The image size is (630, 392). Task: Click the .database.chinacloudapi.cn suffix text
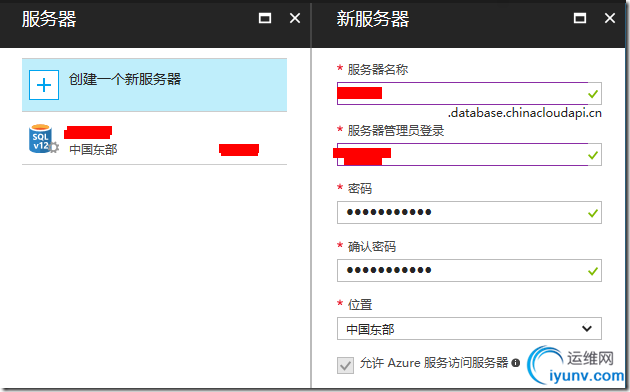[x=525, y=113]
